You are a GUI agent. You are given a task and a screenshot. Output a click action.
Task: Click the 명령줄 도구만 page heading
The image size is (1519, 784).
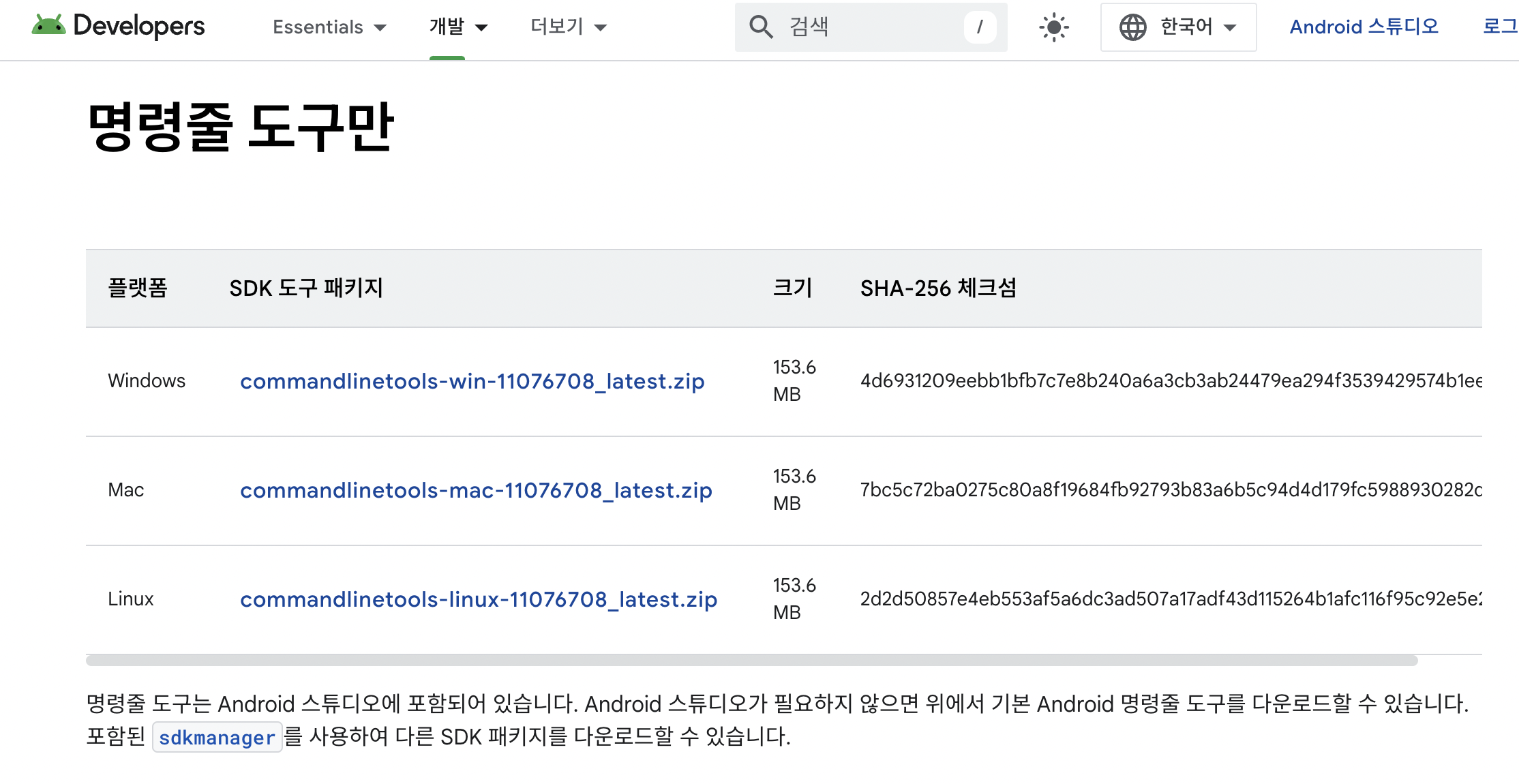click(241, 126)
